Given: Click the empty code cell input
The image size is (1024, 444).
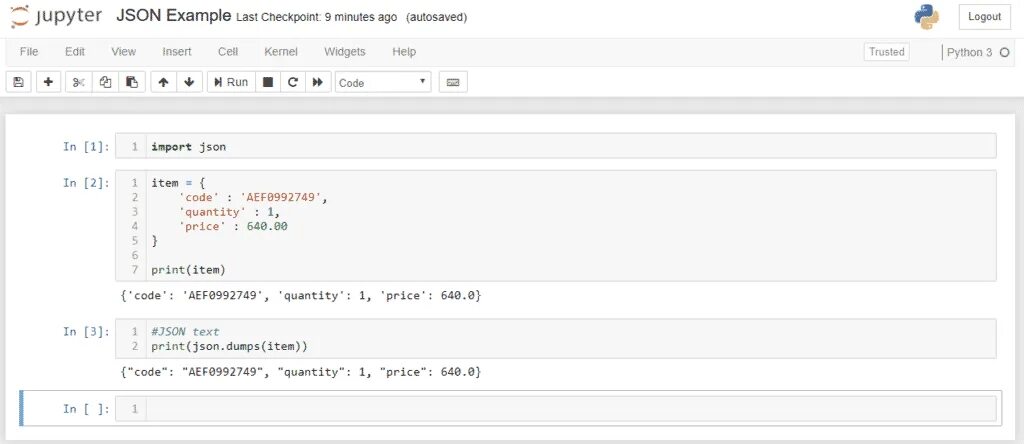Looking at the screenshot, I should coord(570,409).
